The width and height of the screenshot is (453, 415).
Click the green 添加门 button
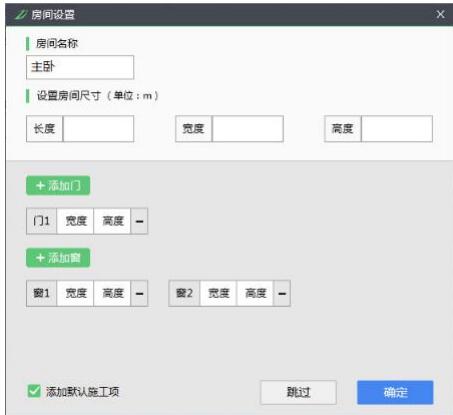[58, 185]
